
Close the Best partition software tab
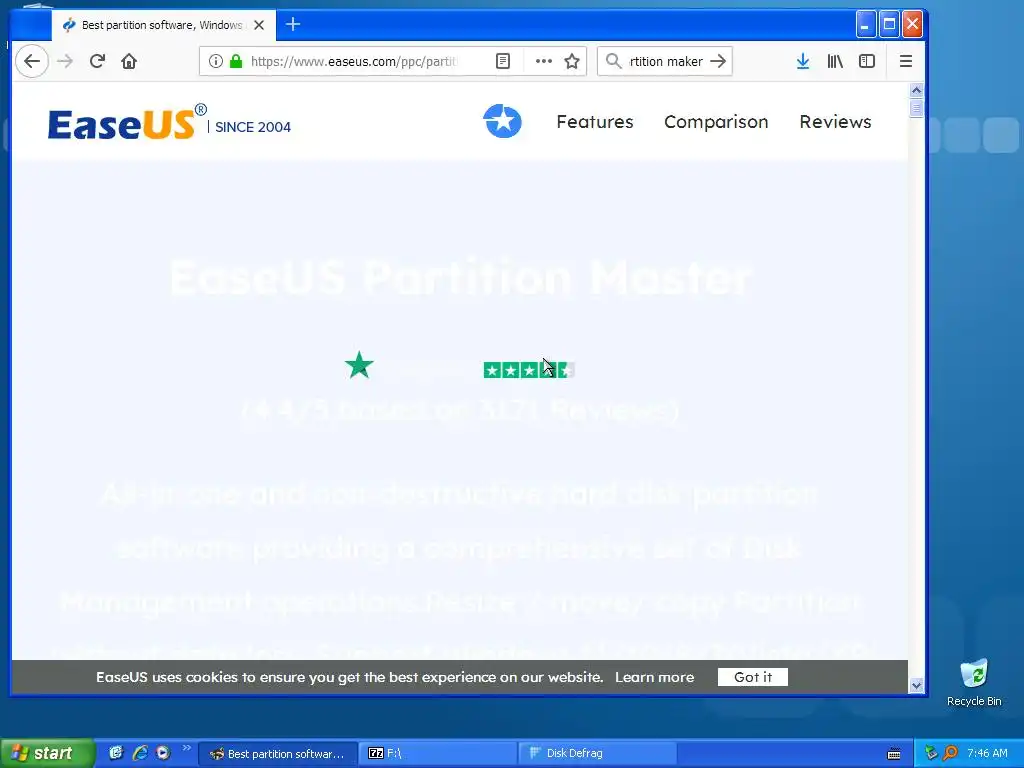pyautogui.click(x=259, y=25)
